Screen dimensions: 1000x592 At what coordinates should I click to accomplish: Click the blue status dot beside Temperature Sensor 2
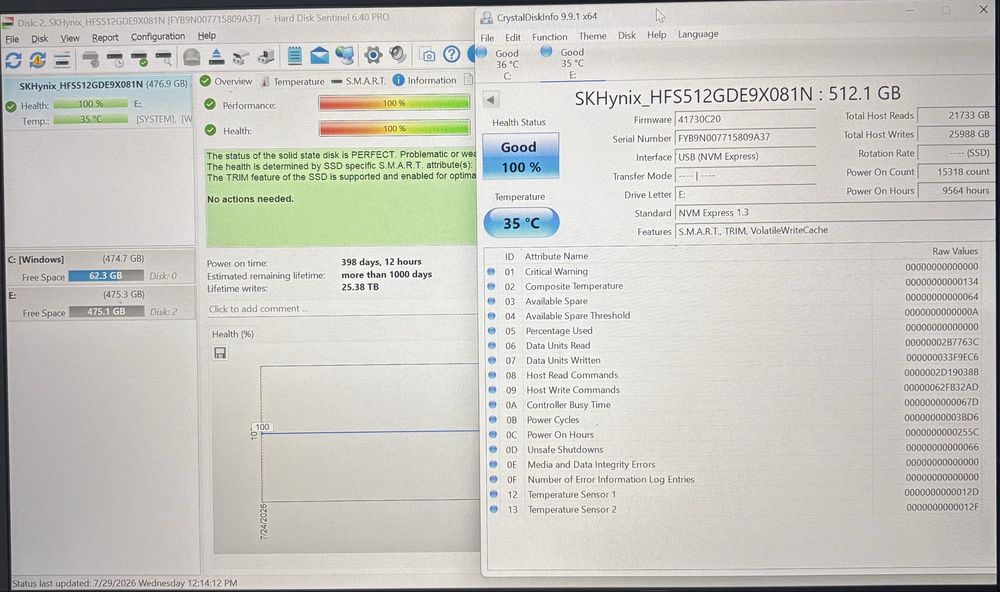click(494, 509)
